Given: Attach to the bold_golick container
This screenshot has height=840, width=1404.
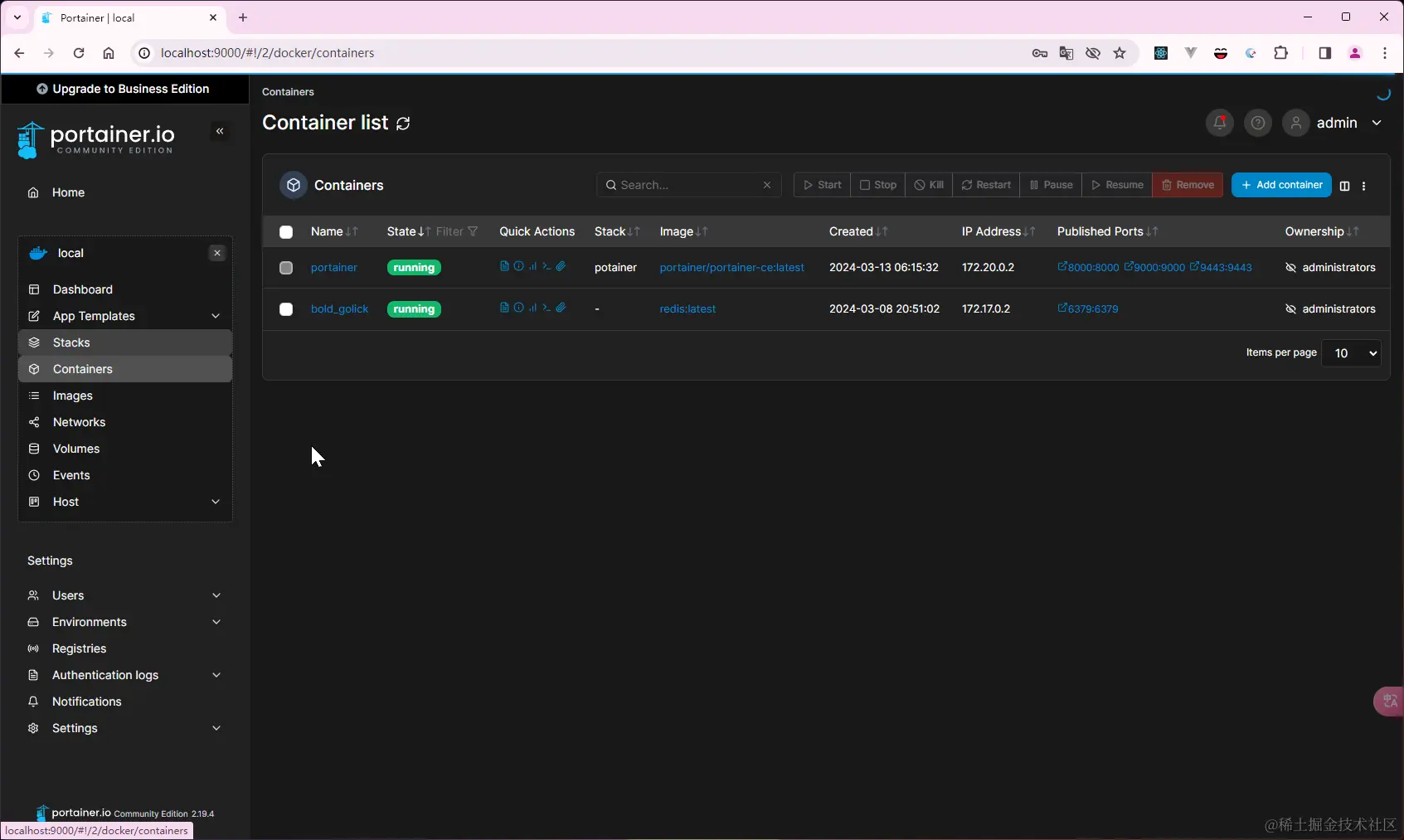Looking at the screenshot, I should [x=561, y=308].
